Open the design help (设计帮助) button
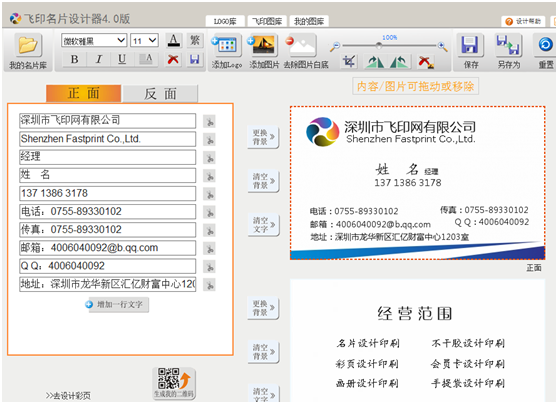This screenshot has height=404, width=558. coord(523,21)
